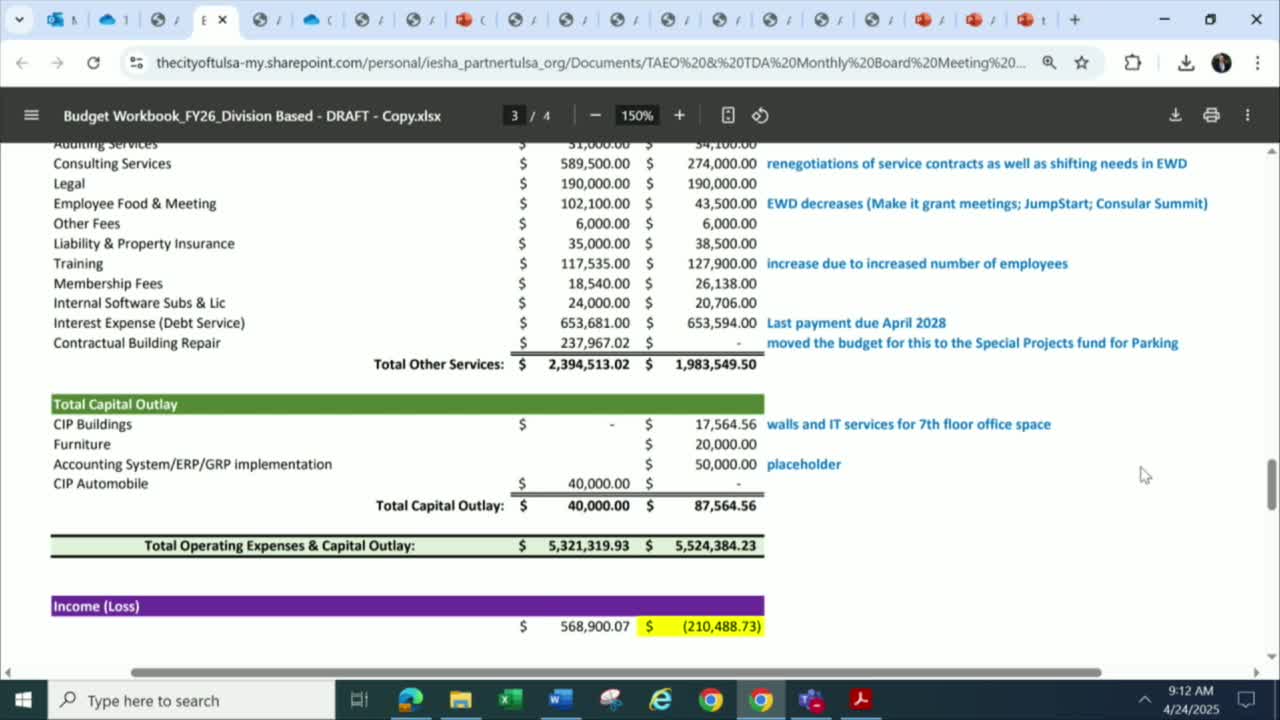Download the Budget Workbook PDF
Viewport: 1280px width, 720px height.
pyautogui.click(x=1175, y=115)
